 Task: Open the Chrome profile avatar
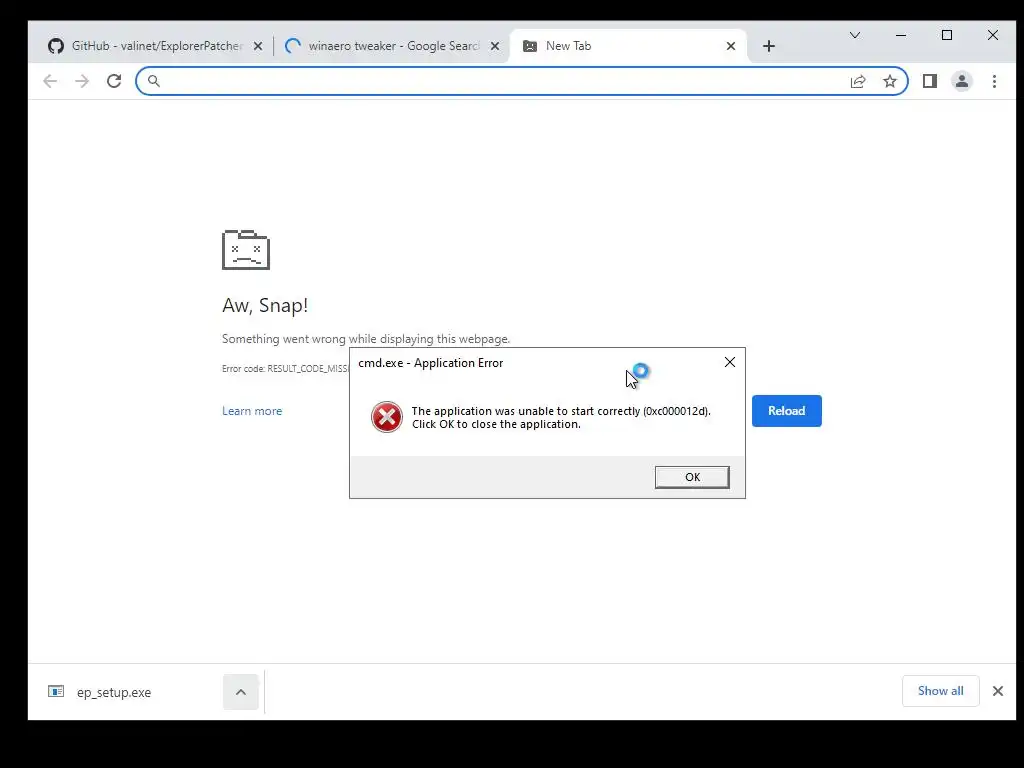click(962, 81)
